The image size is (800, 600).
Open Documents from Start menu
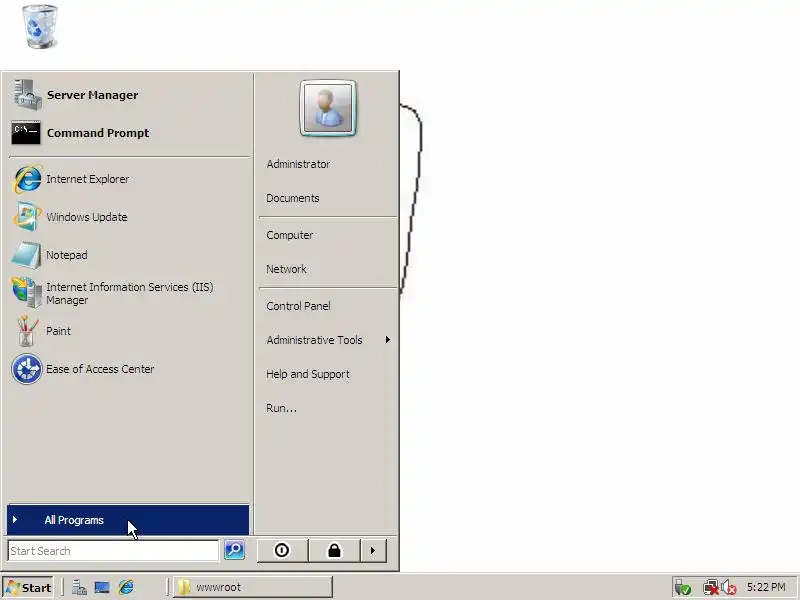(328, 198)
